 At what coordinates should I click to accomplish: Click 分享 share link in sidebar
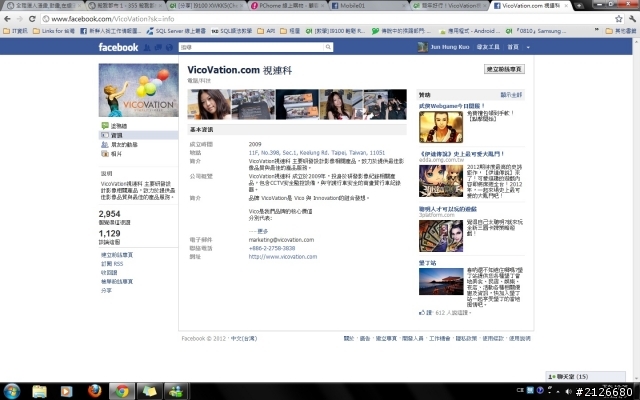click(107, 291)
